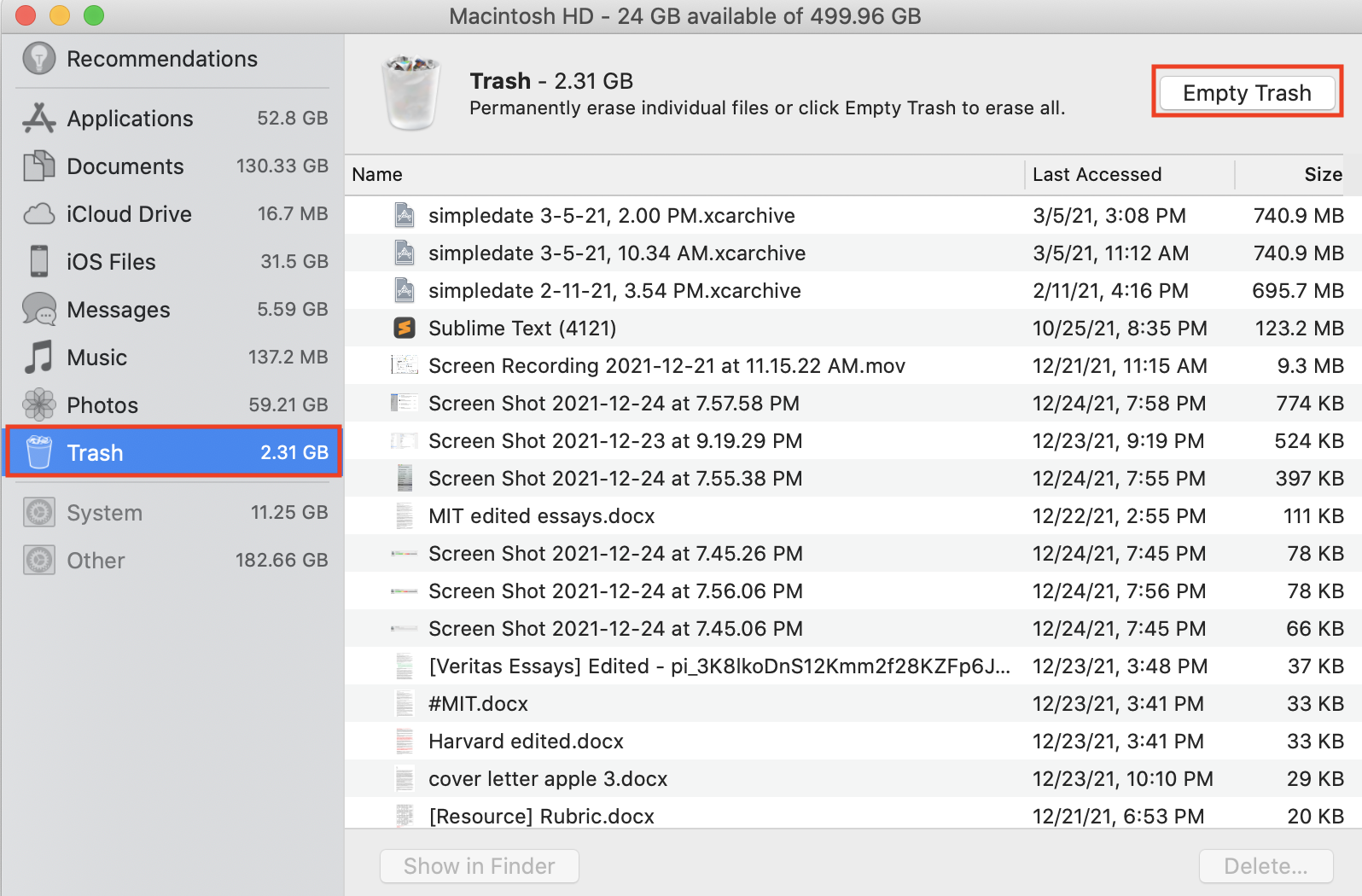
Task: Click the 695.7 MB size value
Action: 1298,291
